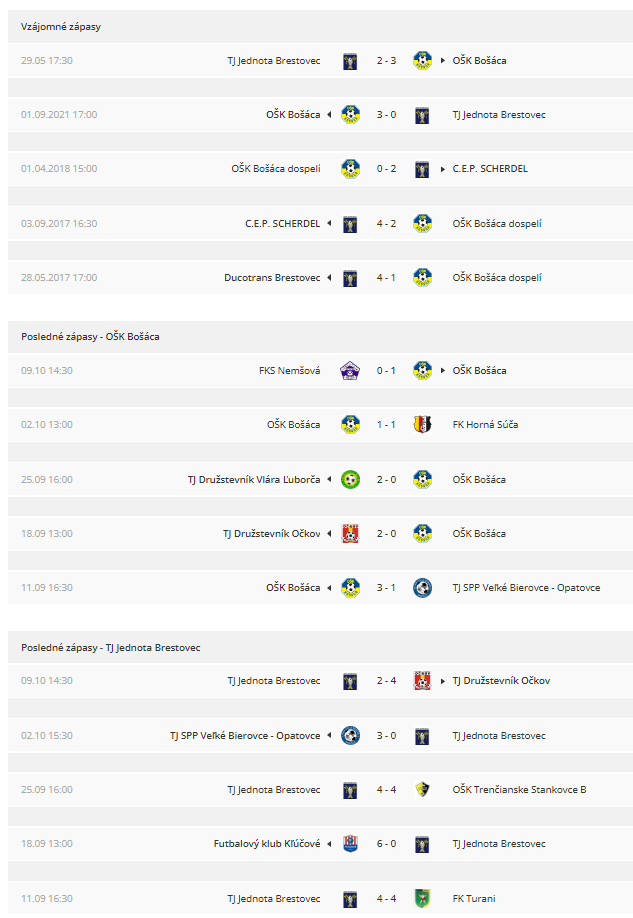Open Ducotrans Brestovec team link
Image resolution: width=633 pixels, height=918 pixels.
click(x=272, y=278)
